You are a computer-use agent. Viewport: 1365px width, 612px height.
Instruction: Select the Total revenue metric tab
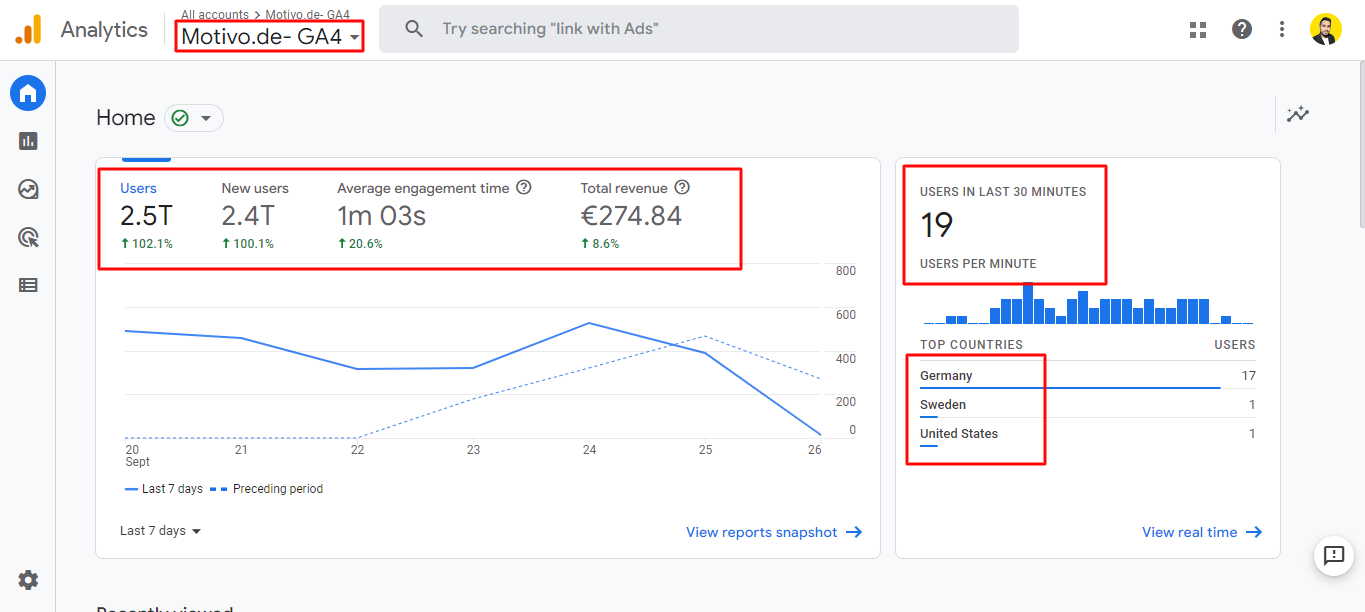pos(636,215)
